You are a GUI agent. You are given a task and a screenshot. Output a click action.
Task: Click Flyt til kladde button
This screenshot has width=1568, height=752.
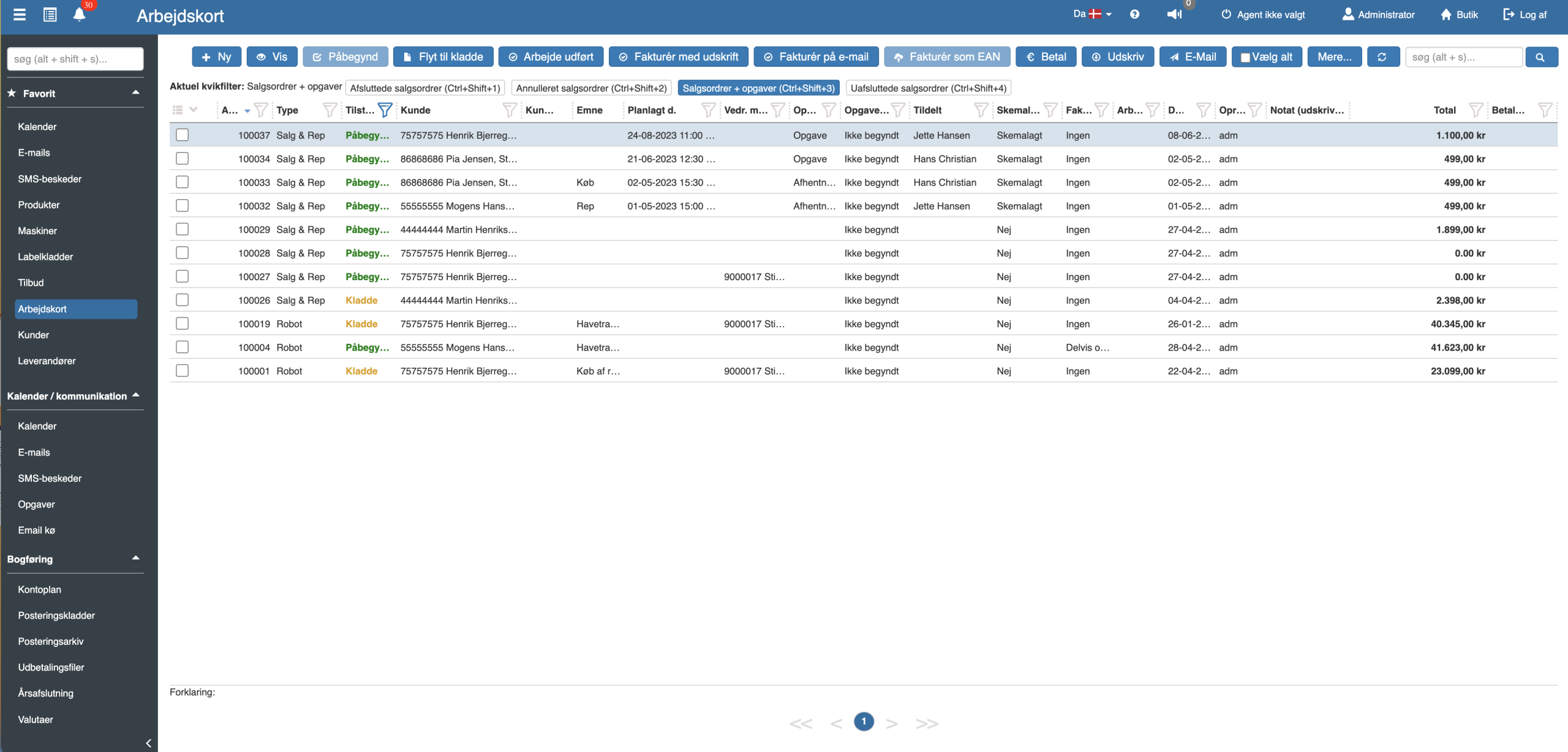(x=443, y=57)
